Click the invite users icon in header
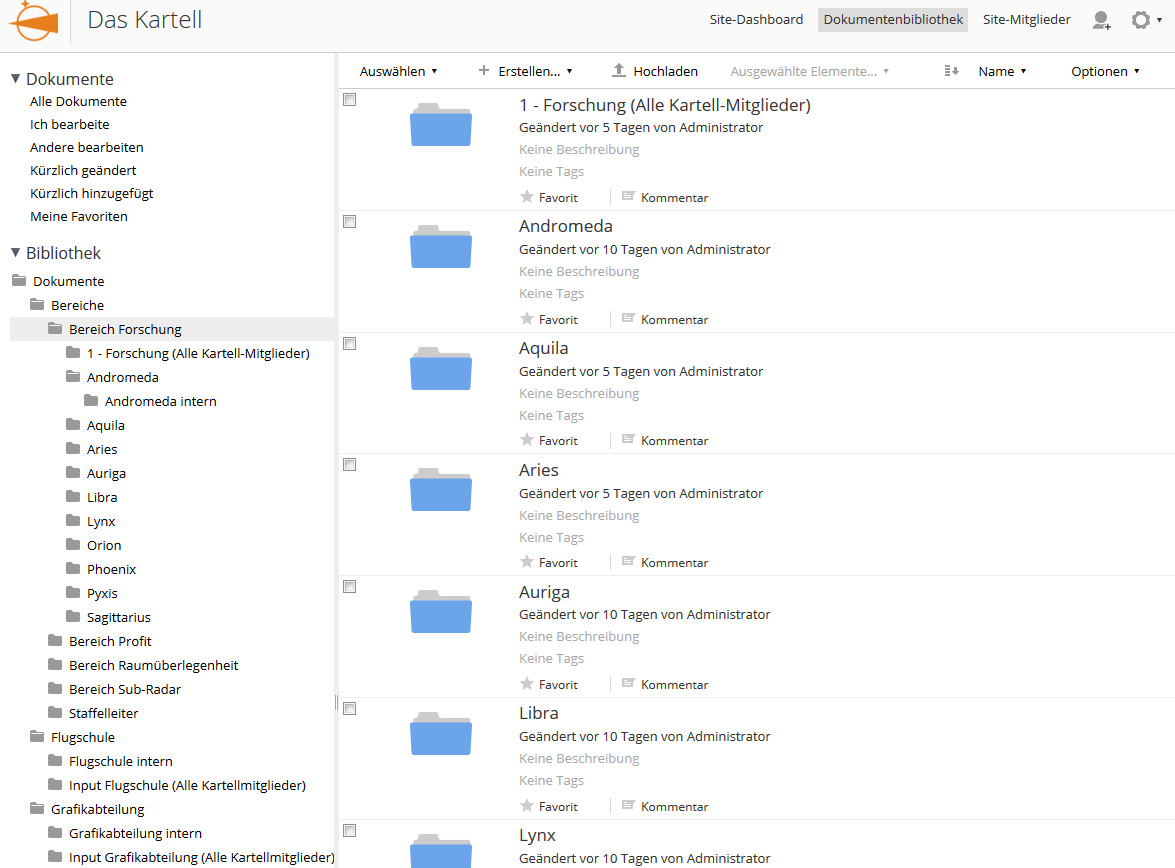Screen dimensions: 1175x868 pos(1101,20)
